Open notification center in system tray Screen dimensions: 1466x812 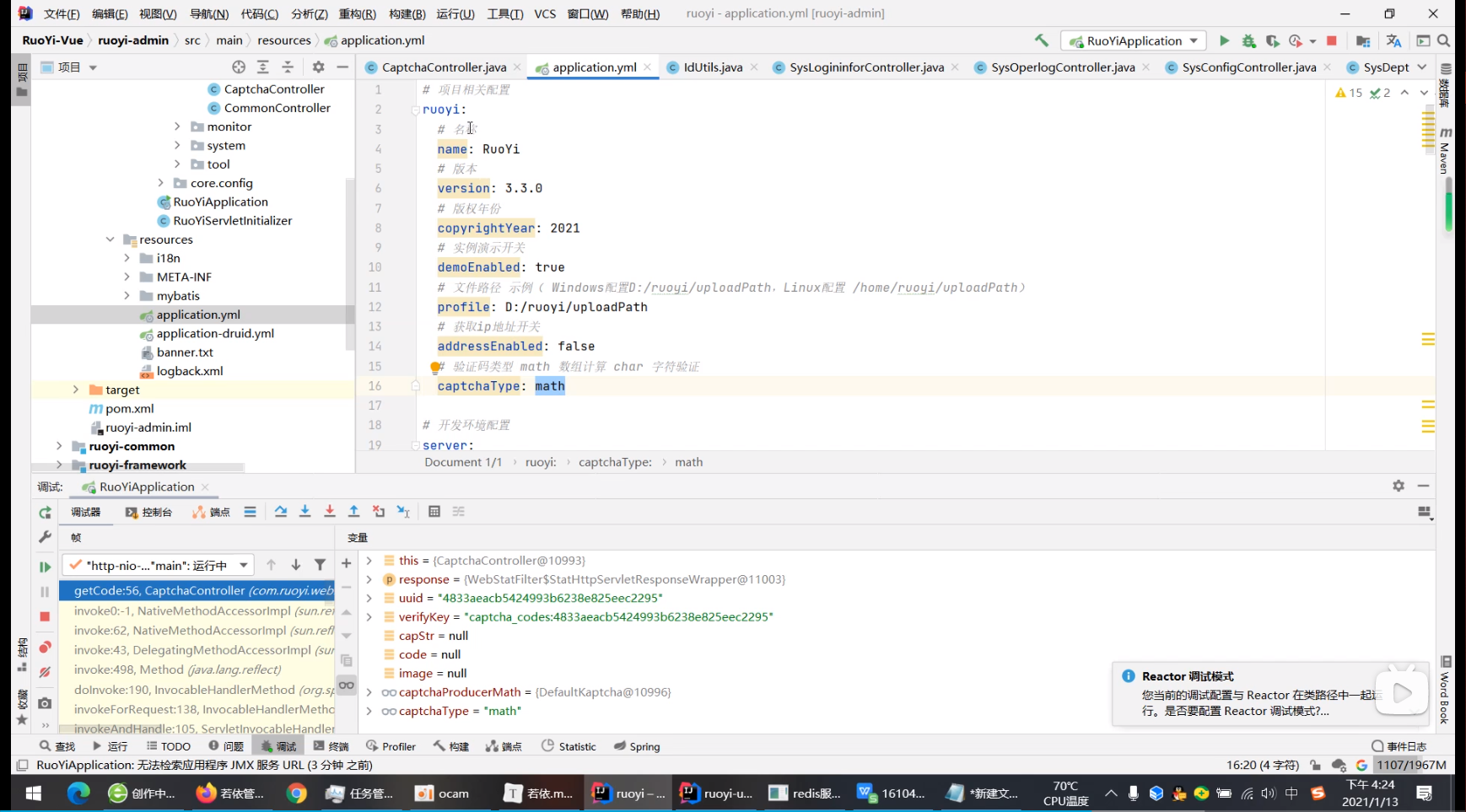(x=1425, y=793)
